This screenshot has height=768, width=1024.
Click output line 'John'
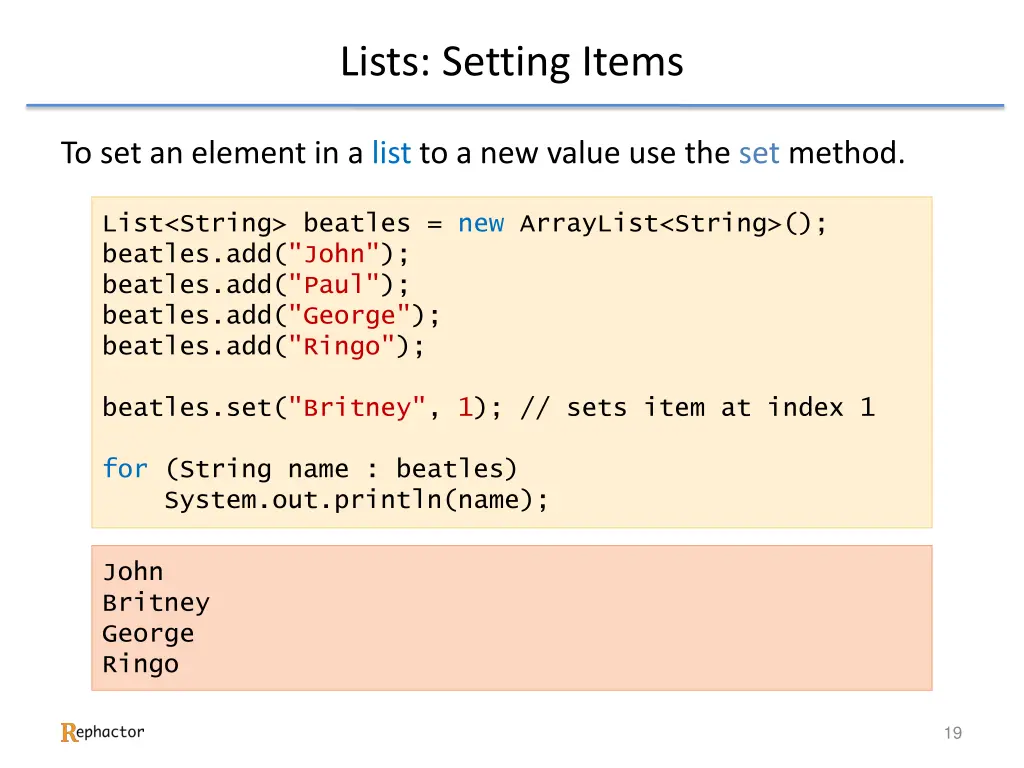coord(133,572)
